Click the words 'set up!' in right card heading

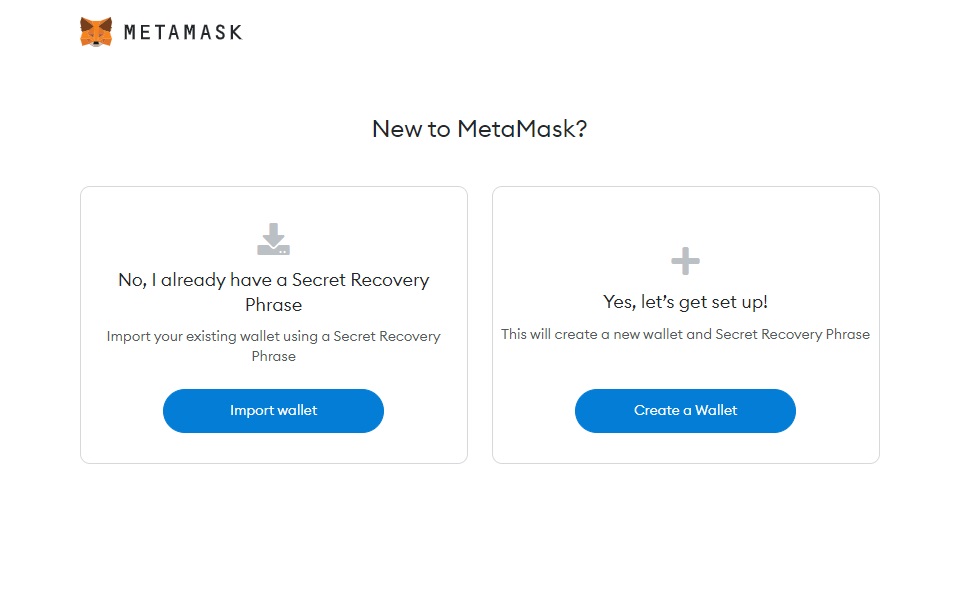[x=739, y=302]
